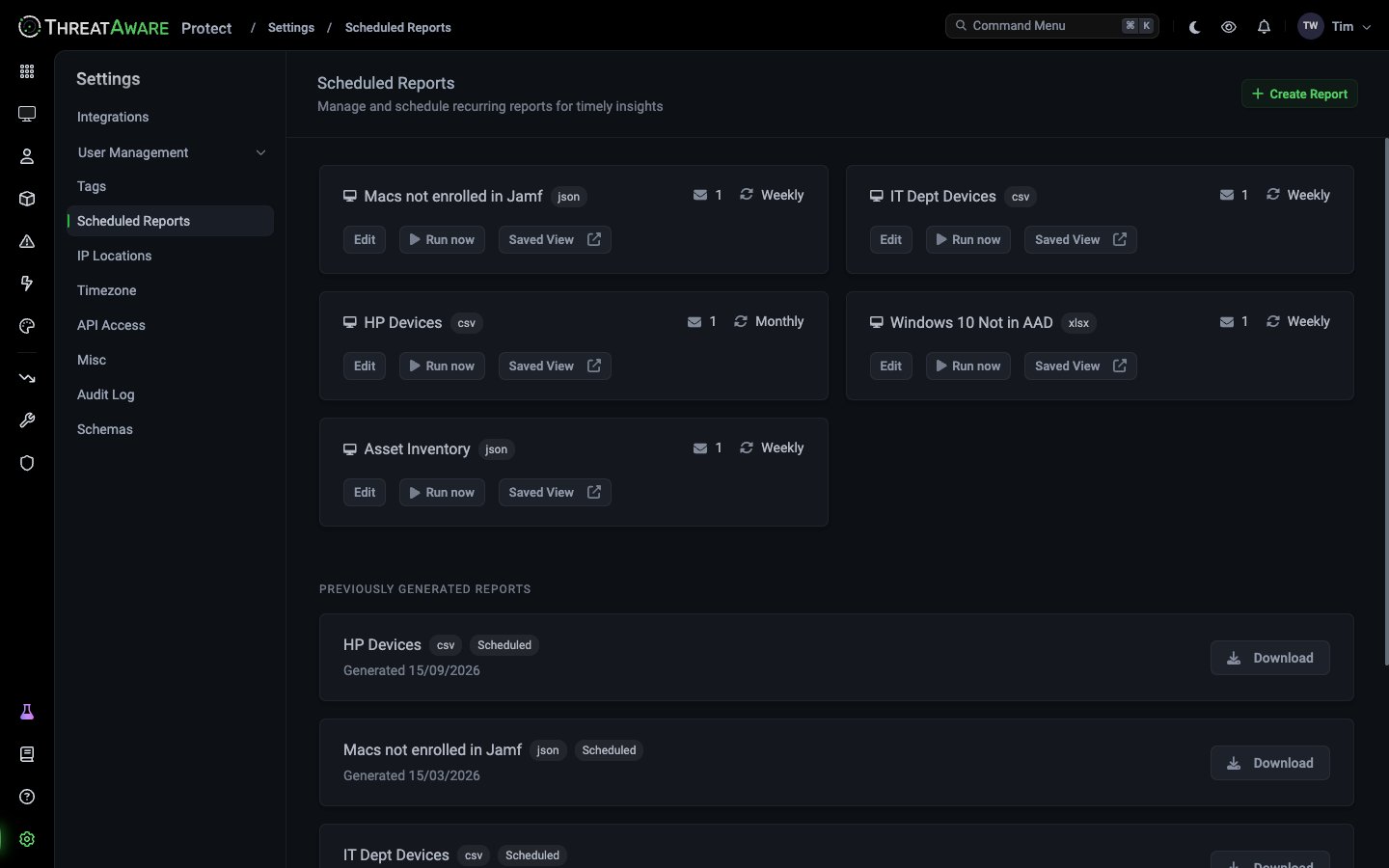1389x868 pixels.
Task: Open Saved View for Asset Inventory
Action: [555, 492]
